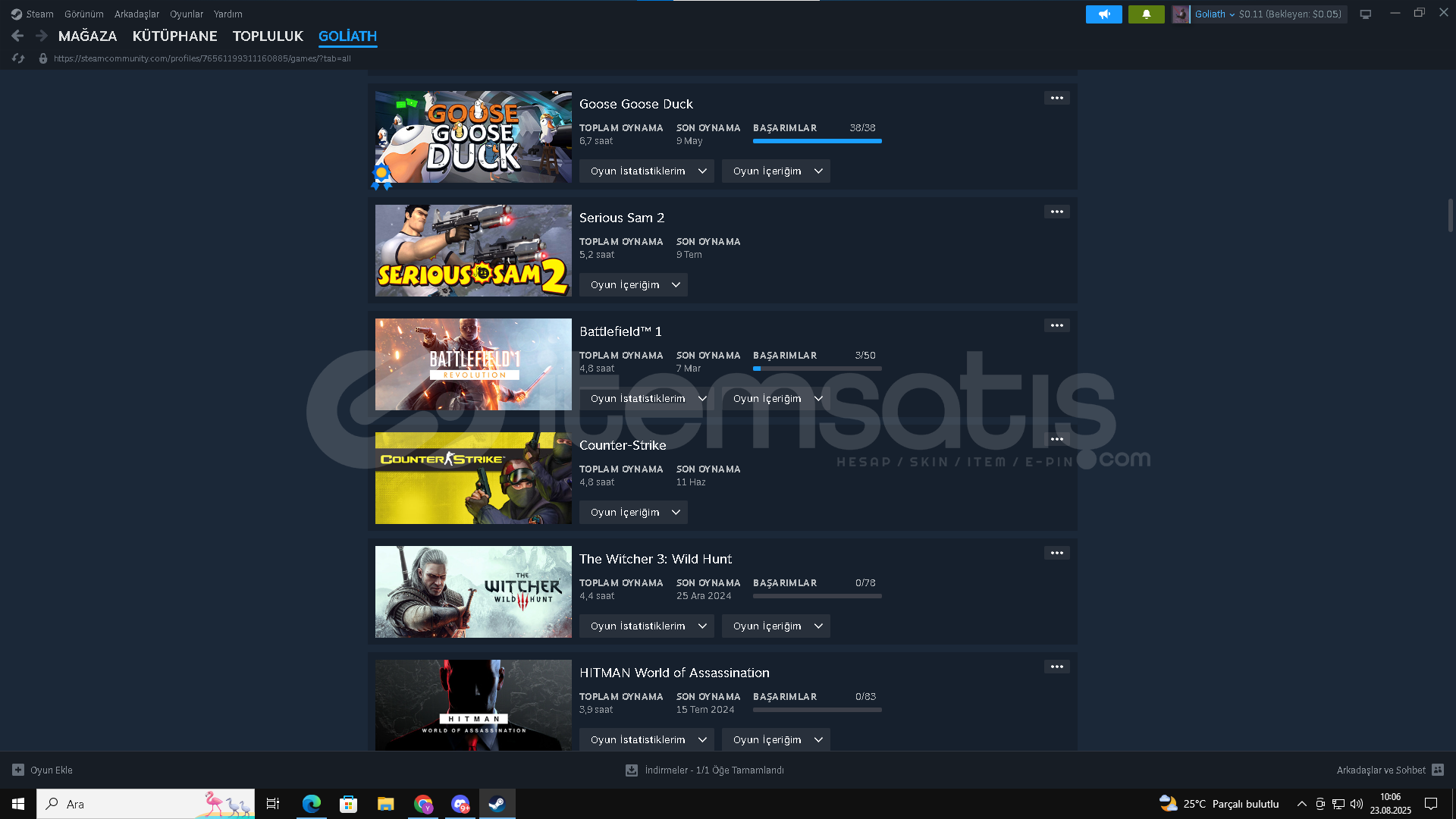Expand Oyun İçeriğim for Counter-Strike
Screen dimensions: 1456x819
coord(633,513)
